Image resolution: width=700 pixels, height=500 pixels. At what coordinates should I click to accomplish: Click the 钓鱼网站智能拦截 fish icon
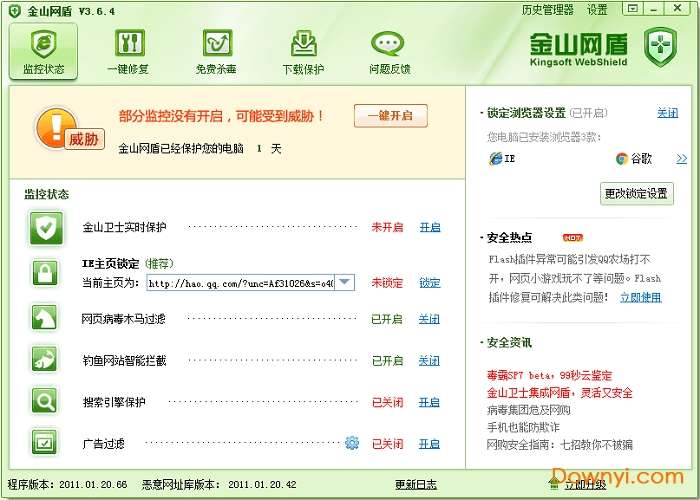pos(44,359)
